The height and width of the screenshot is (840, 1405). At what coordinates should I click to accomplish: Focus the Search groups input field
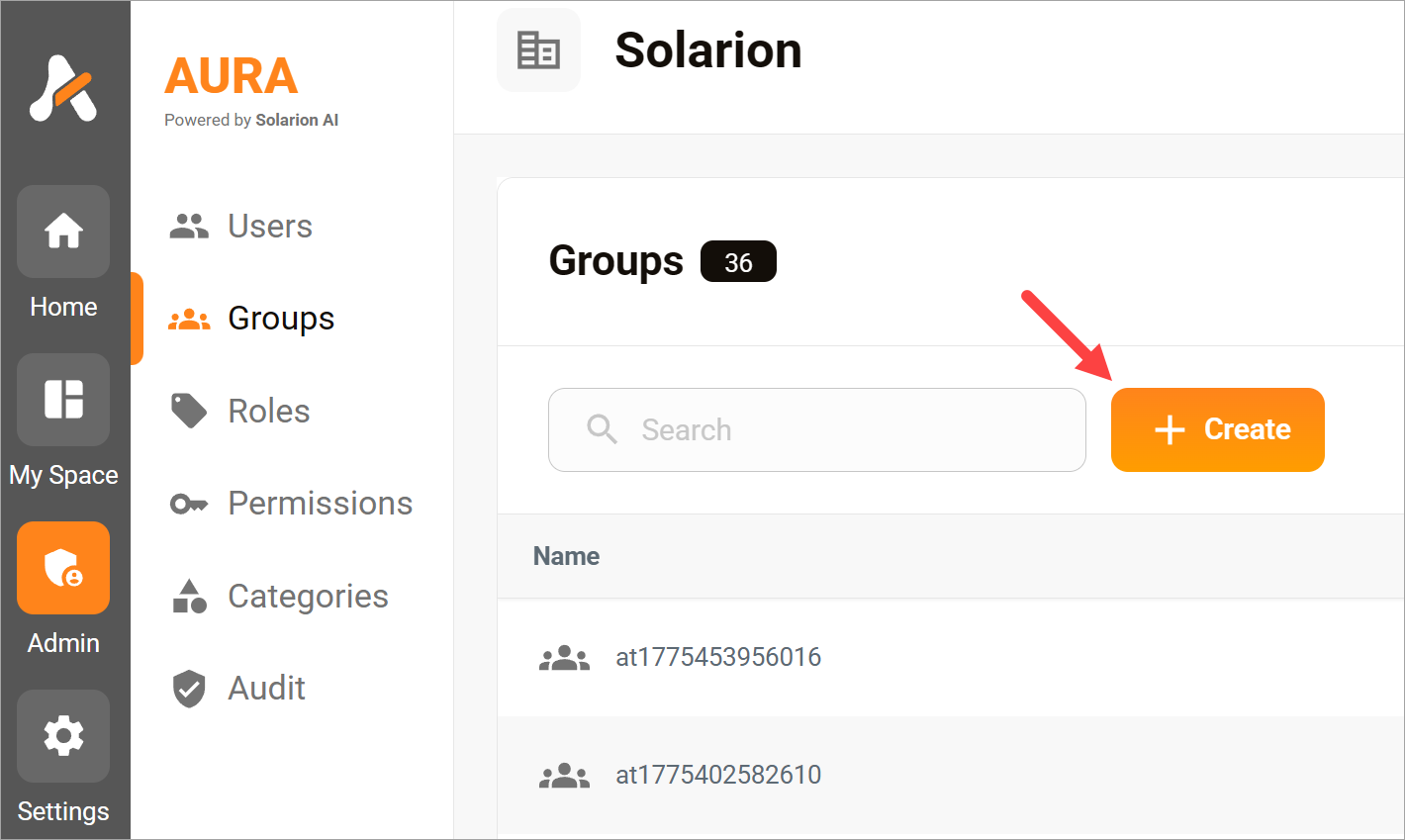click(x=817, y=429)
